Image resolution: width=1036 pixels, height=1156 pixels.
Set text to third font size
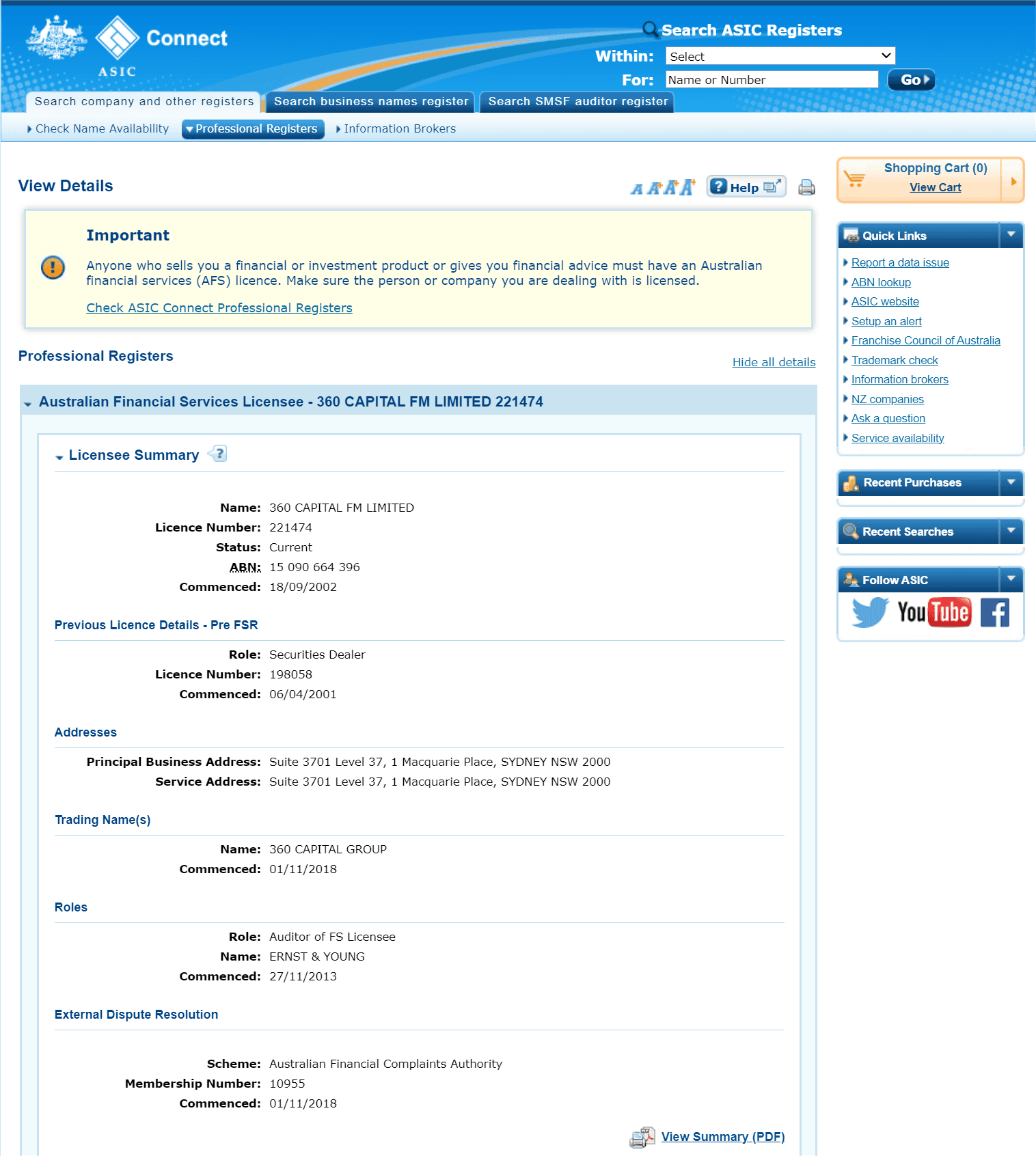tap(670, 187)
